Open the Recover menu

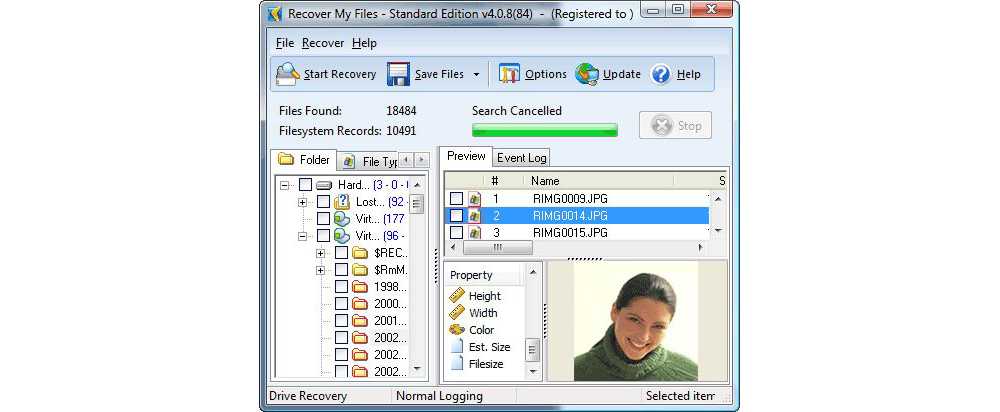click(323, 43)
